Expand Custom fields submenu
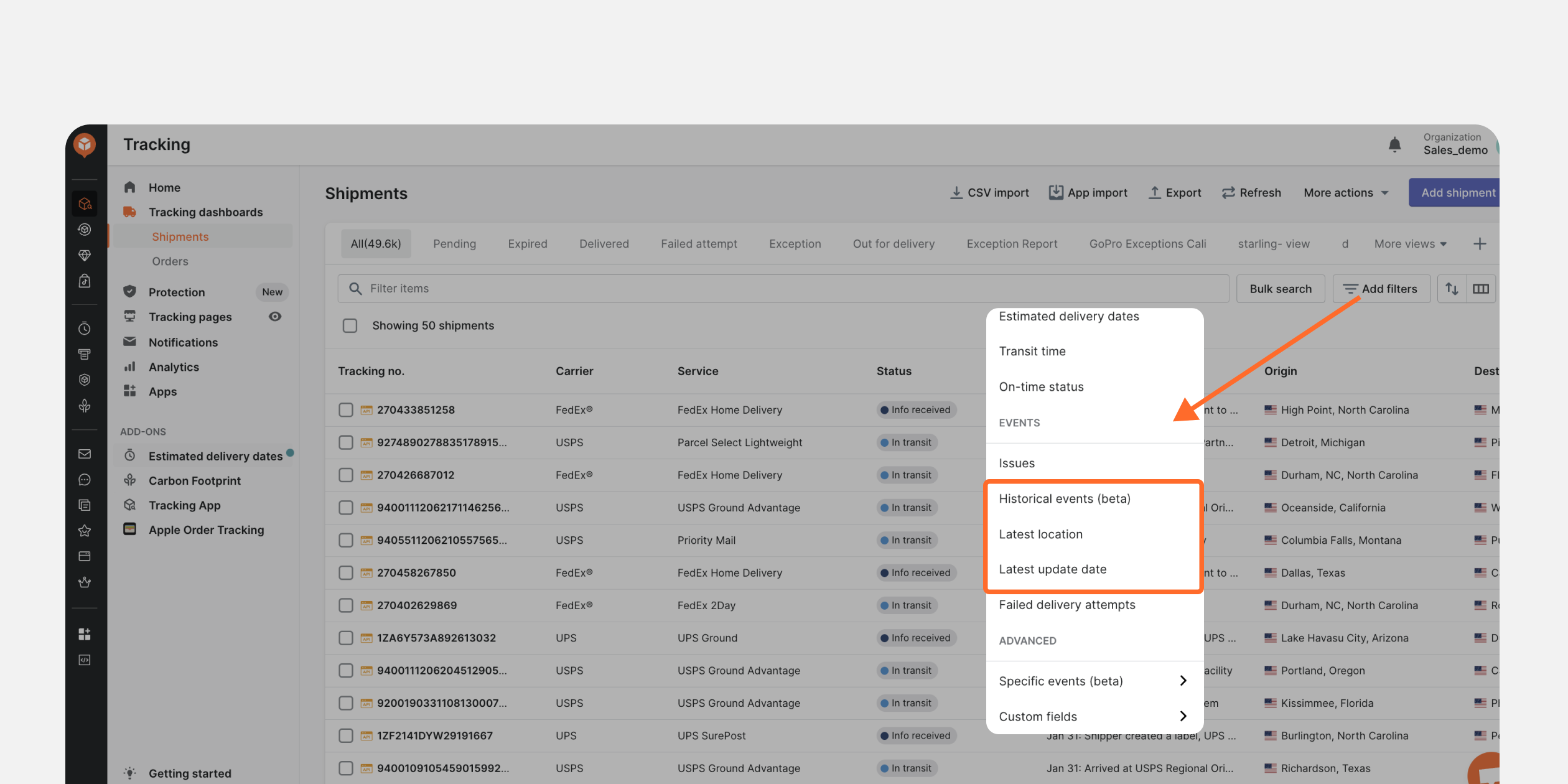Image resolution: width=1568 pixels, height=784 pixels. coord(1094,716)
